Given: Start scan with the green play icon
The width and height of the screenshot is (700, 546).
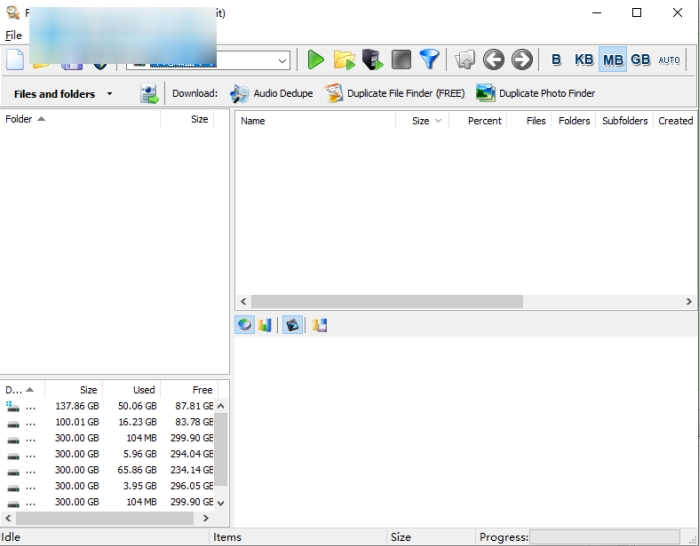Looking at the screenshot, I should pos(316,59).
